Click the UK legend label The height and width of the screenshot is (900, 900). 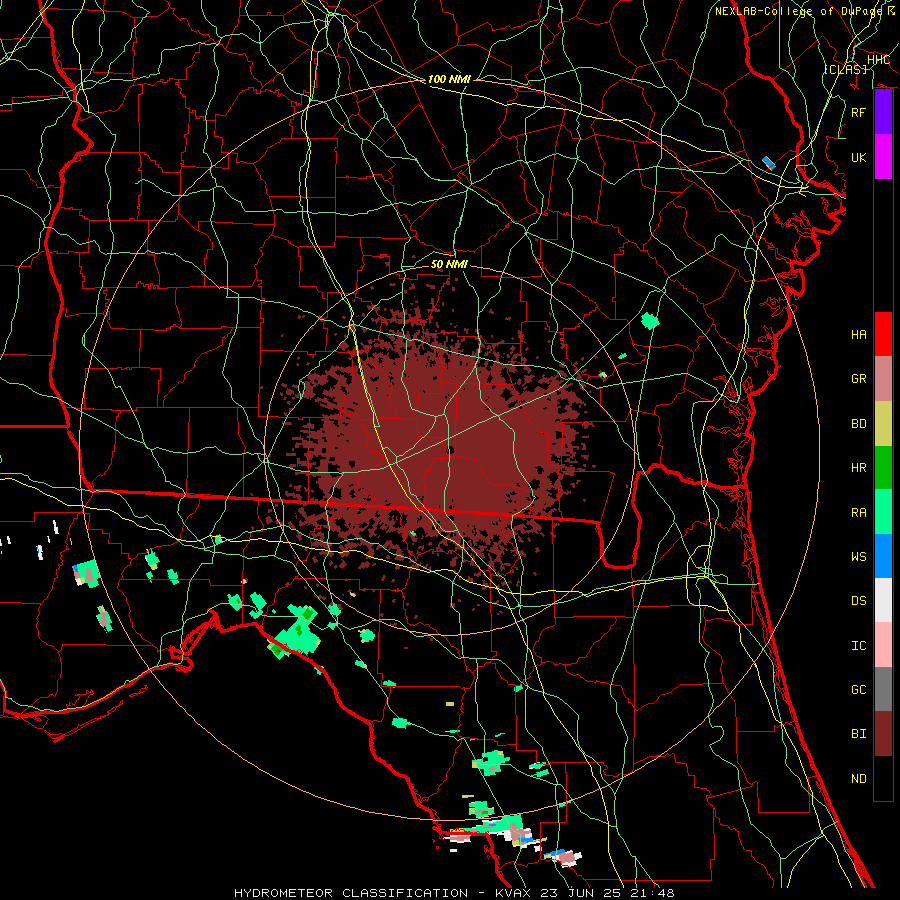point(858,157)
